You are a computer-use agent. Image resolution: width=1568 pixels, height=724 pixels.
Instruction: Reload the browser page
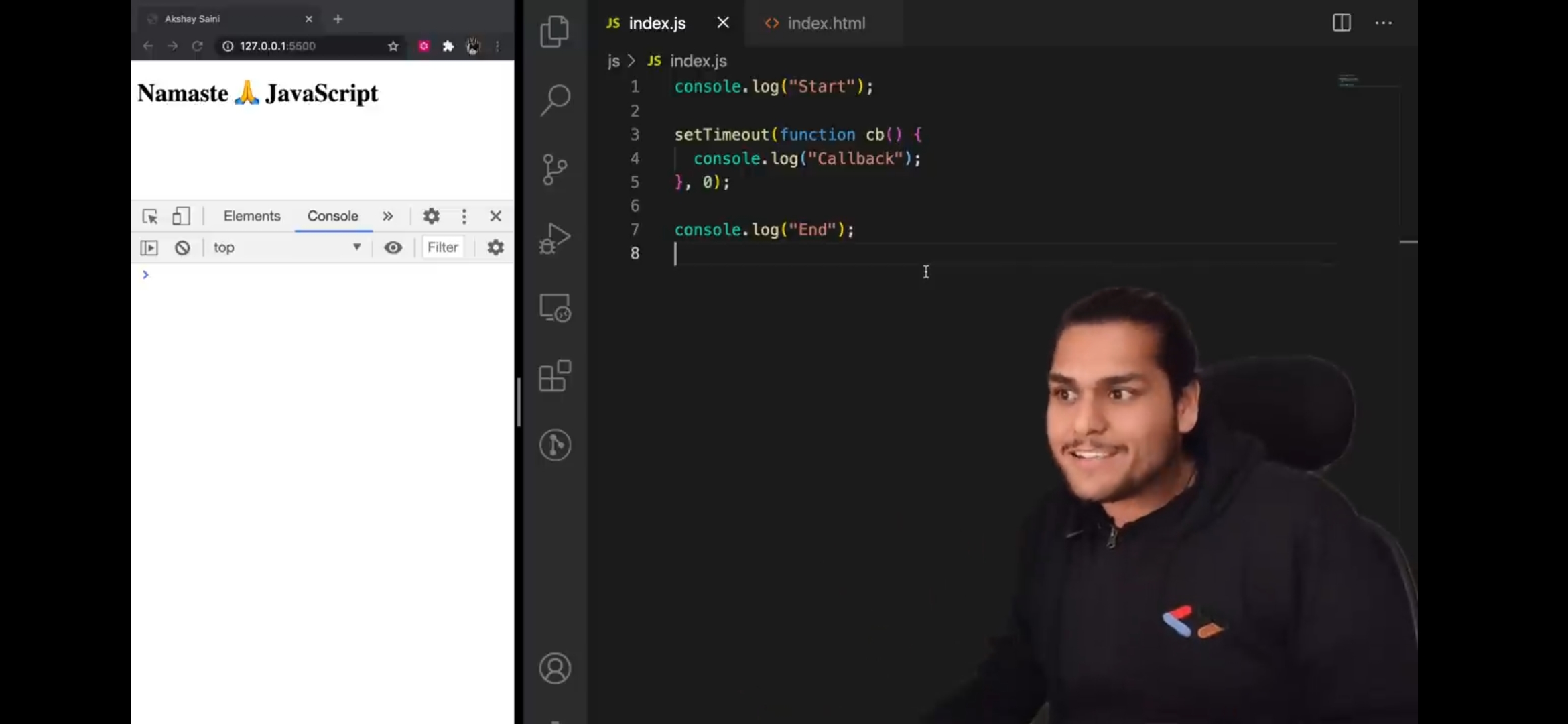[x=197, y=46]
